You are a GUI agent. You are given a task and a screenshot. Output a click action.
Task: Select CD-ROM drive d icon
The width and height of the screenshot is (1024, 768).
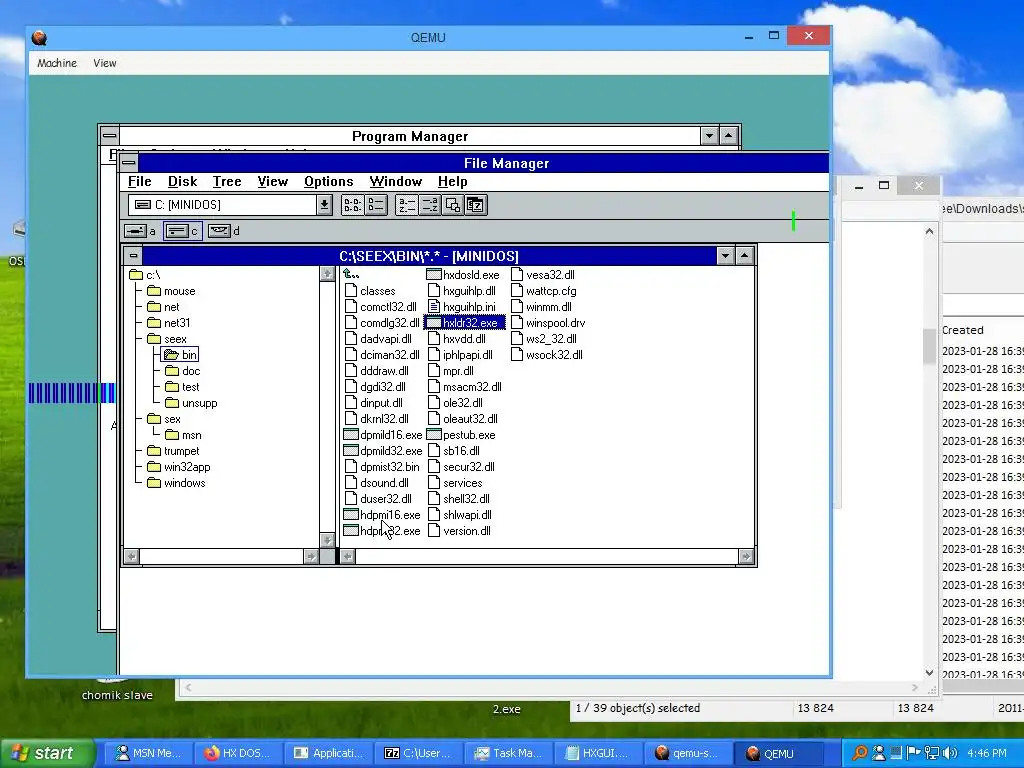(x=219, y=231)
